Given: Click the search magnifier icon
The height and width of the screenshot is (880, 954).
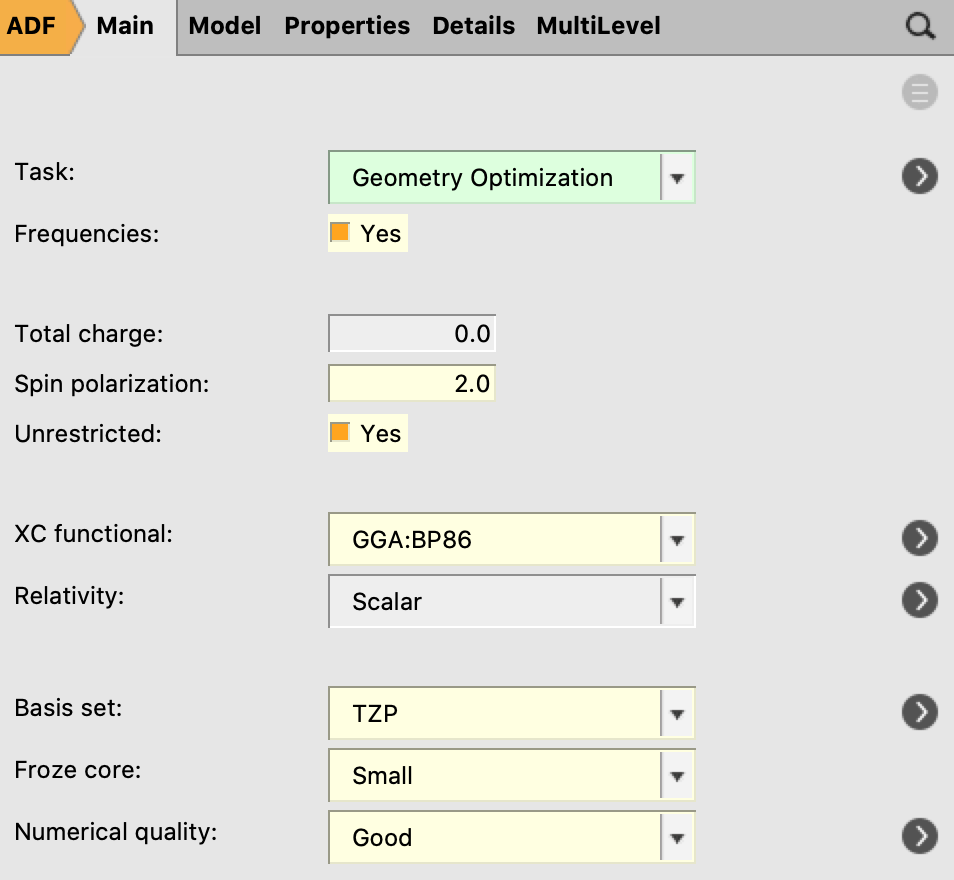Looking at the screenshot, I should click(x=919, y=27).
